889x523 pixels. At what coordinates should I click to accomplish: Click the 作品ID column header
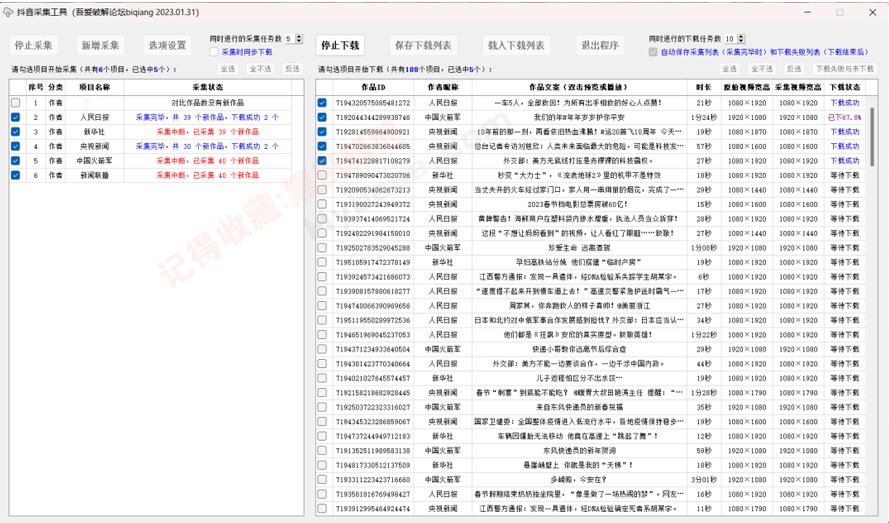tap(372, 87)
